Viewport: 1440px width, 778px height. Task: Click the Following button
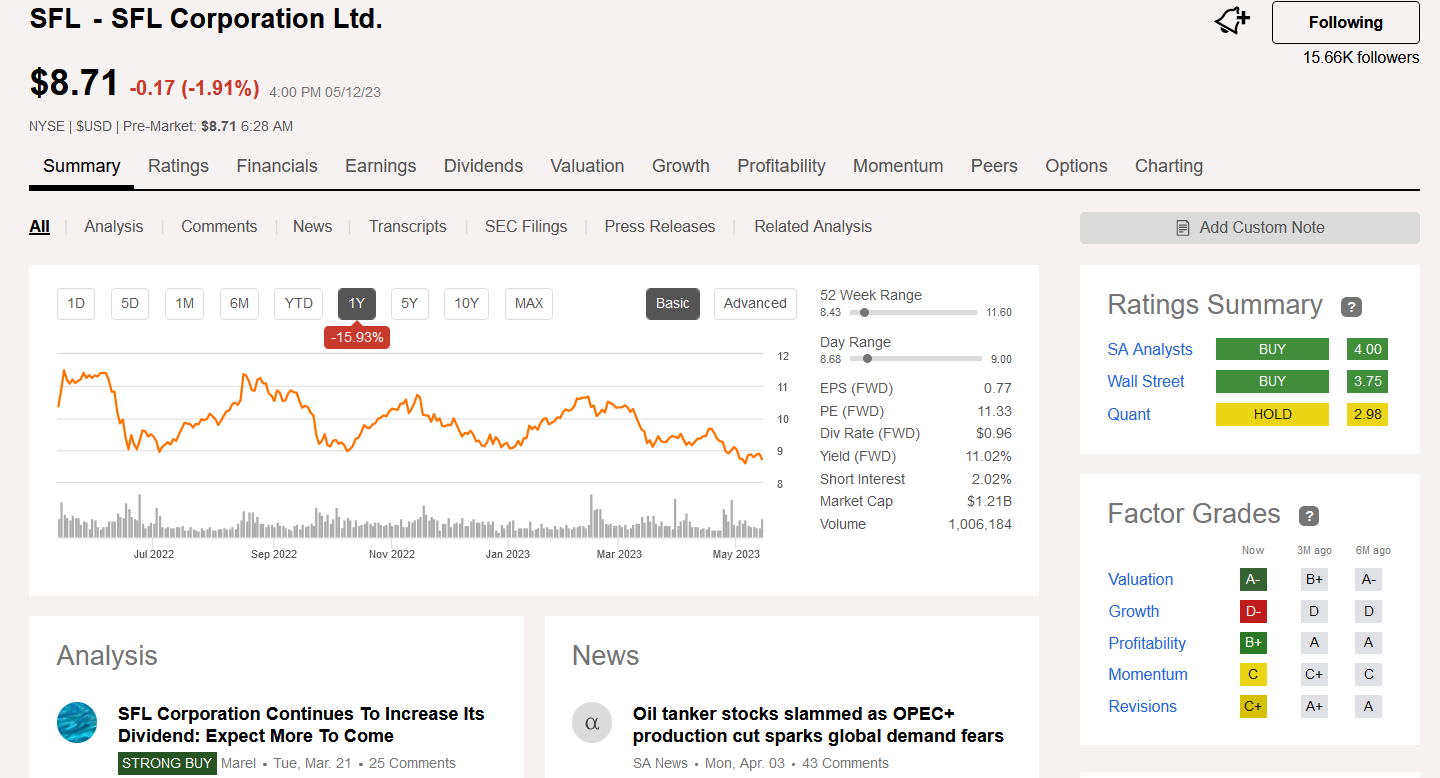[x=1345, y=22]
